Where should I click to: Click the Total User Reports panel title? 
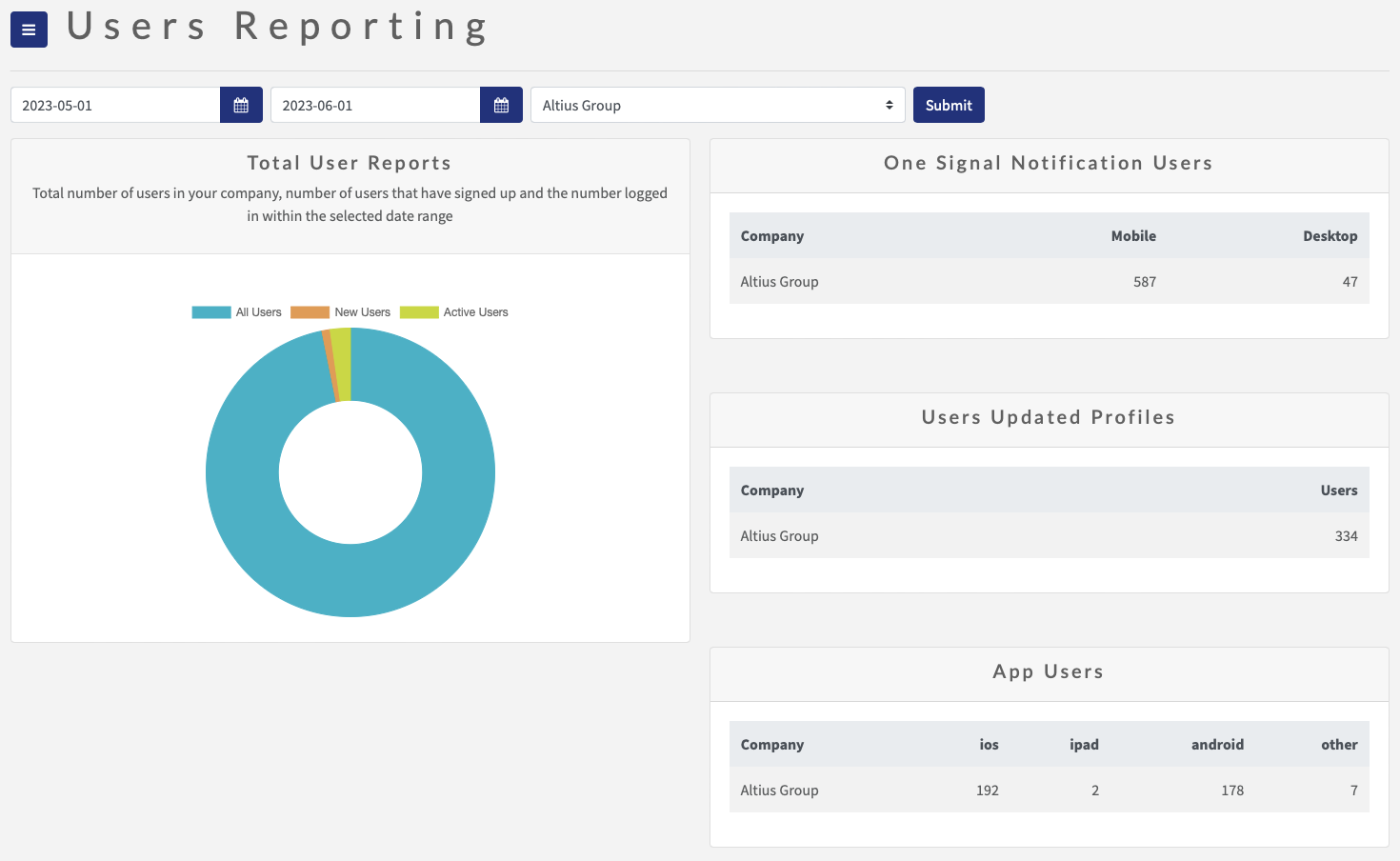pyautogui.click(x=349, y=163)
